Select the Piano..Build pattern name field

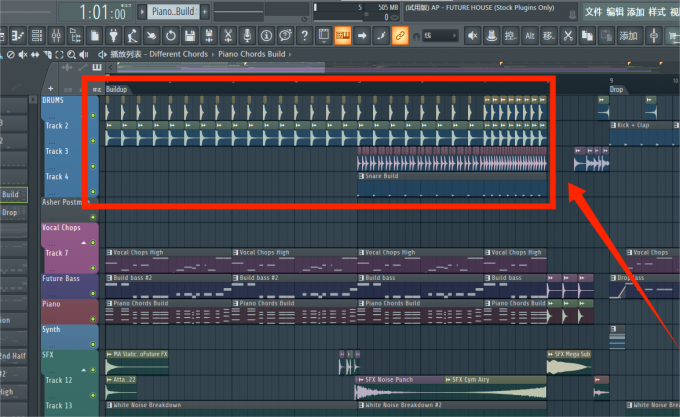pyautogui.click(x=173, y=12)
